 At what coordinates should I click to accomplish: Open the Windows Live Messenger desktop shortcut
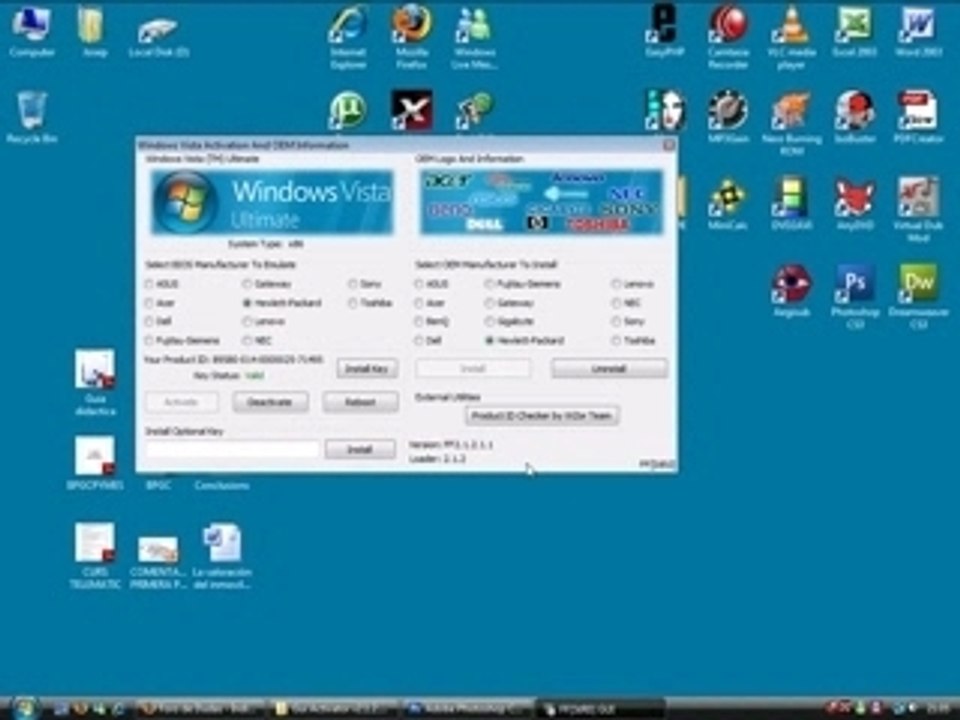click(474, 37)
